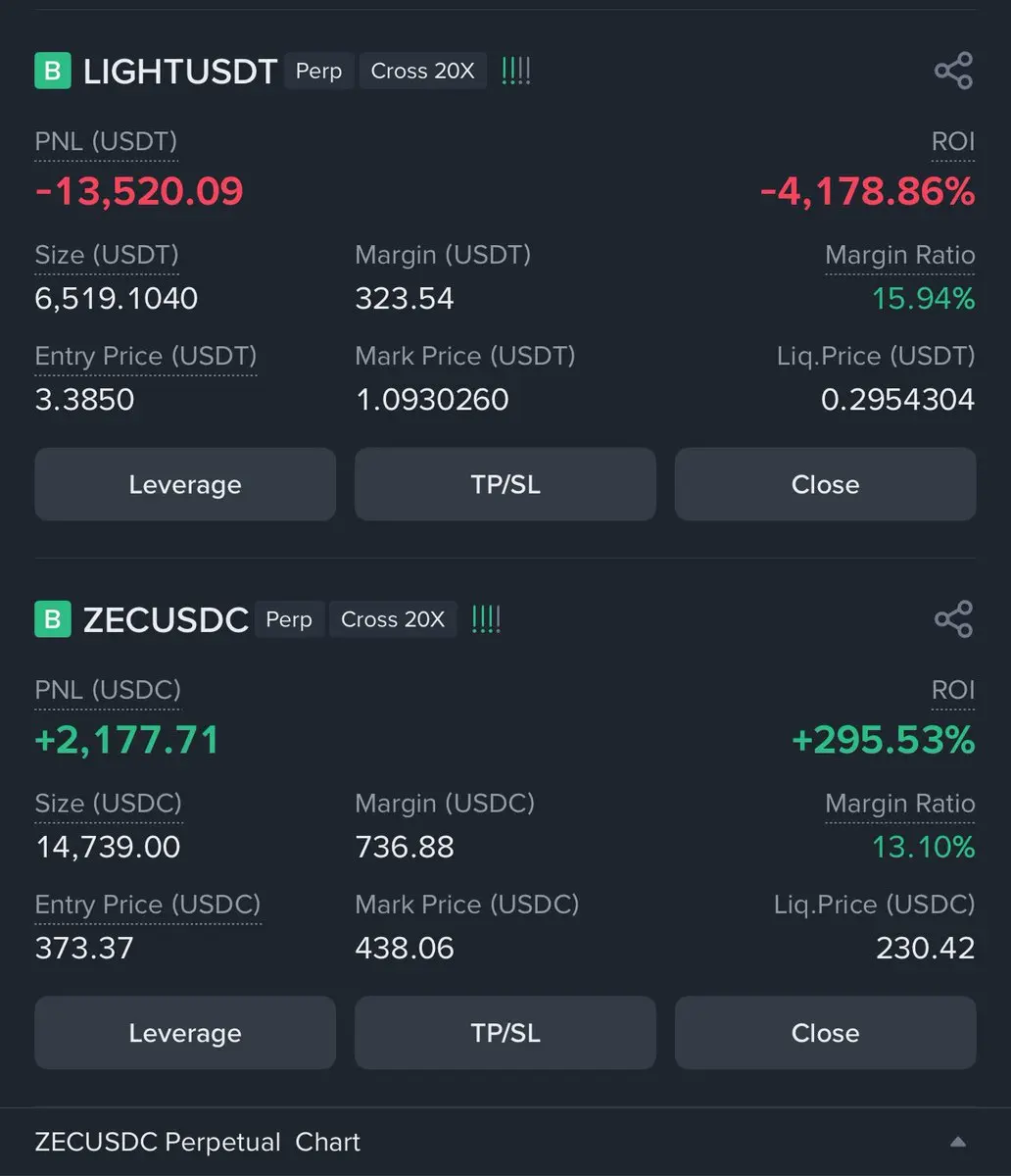The image size is (1011, 1176).
Task: Tap the green B badge beside LIGHTUSDT
Action: (53, 71)
